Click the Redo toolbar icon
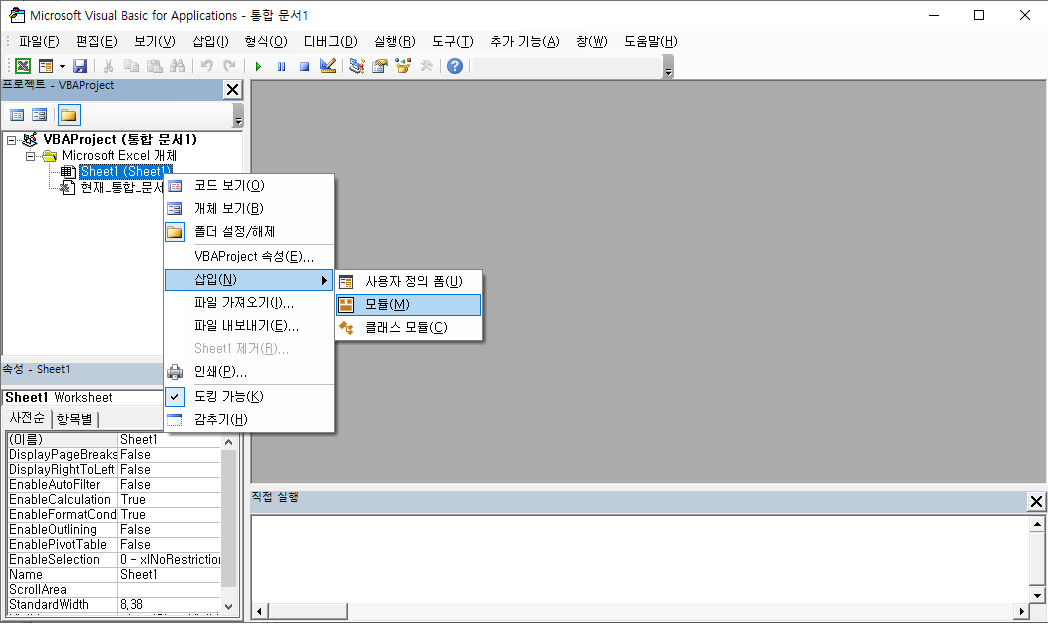The width and height of the screenshot is (1048, 624). [x=229, y=66]
